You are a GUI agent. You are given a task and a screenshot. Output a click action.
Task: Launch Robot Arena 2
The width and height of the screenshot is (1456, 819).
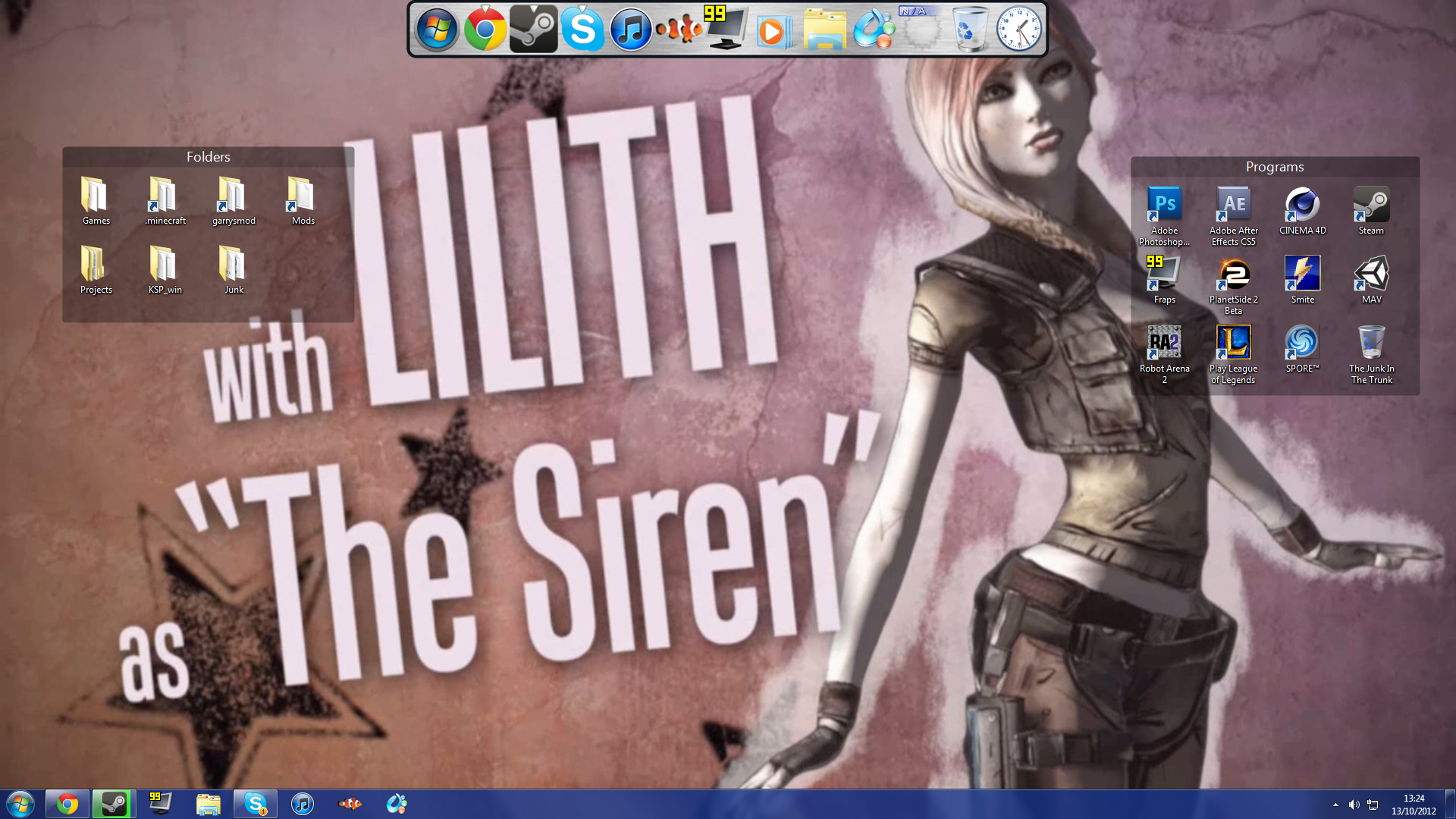coord(1165,354)
